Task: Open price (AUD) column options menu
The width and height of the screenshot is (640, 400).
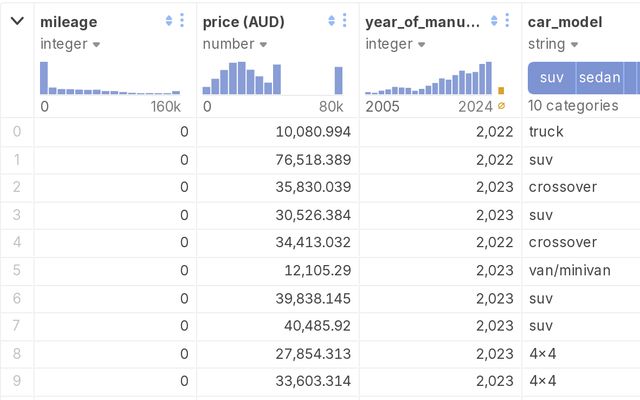Action: (345, 21)
